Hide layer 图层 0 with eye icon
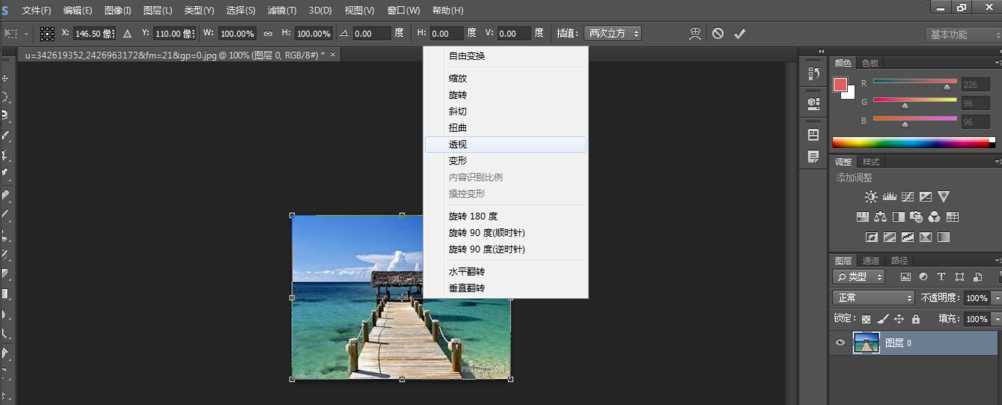The width and height of the screenshot is (1002, 405). [840, 343]
